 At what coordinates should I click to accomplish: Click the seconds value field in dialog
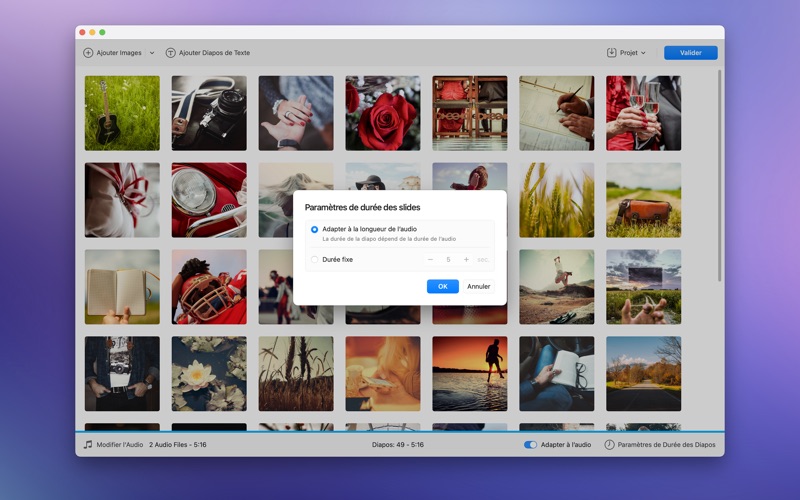click(x=448, y=260)
